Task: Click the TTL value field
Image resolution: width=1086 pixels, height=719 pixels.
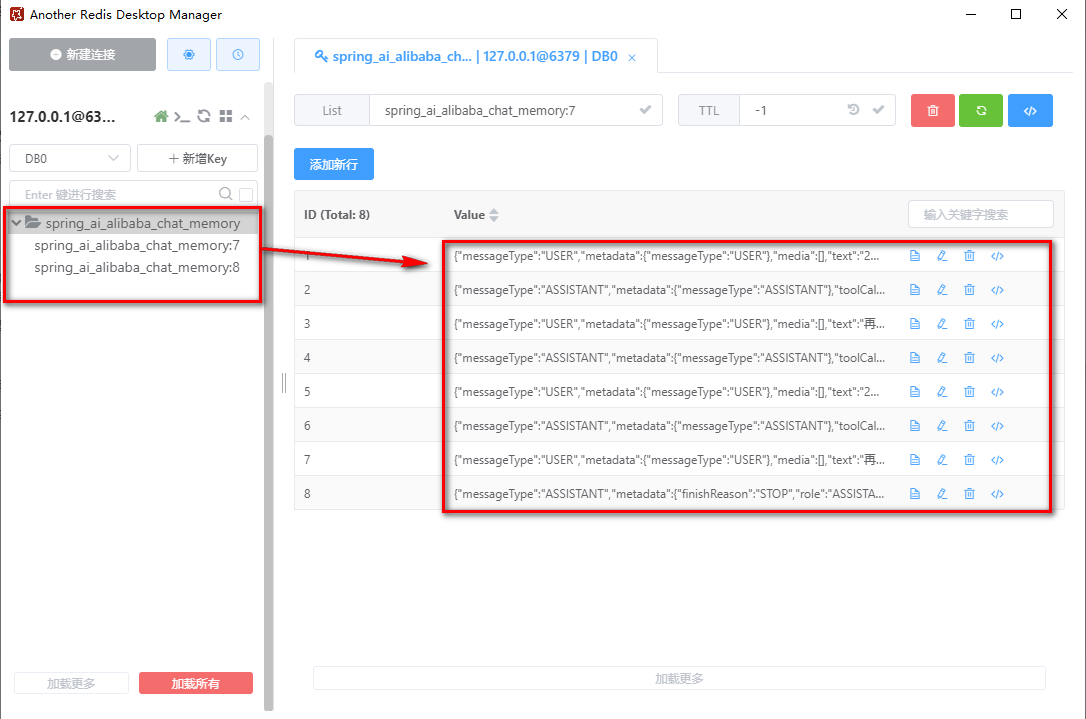Action: [x=790, y=111]
